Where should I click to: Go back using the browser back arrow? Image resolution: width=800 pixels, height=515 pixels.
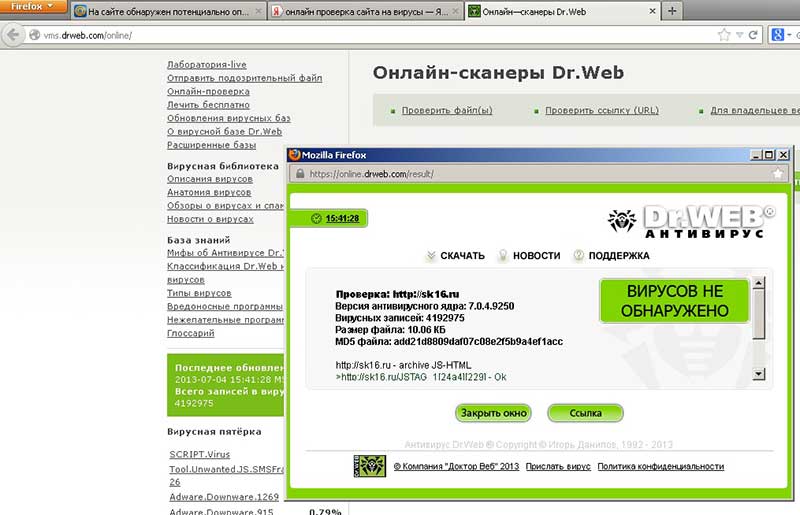click(12, 35)
